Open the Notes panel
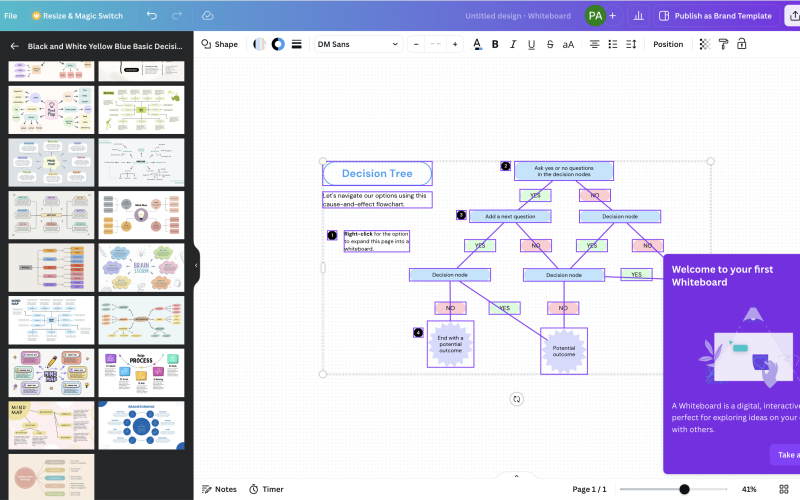 pyautogui.click(x=219, y=489)
